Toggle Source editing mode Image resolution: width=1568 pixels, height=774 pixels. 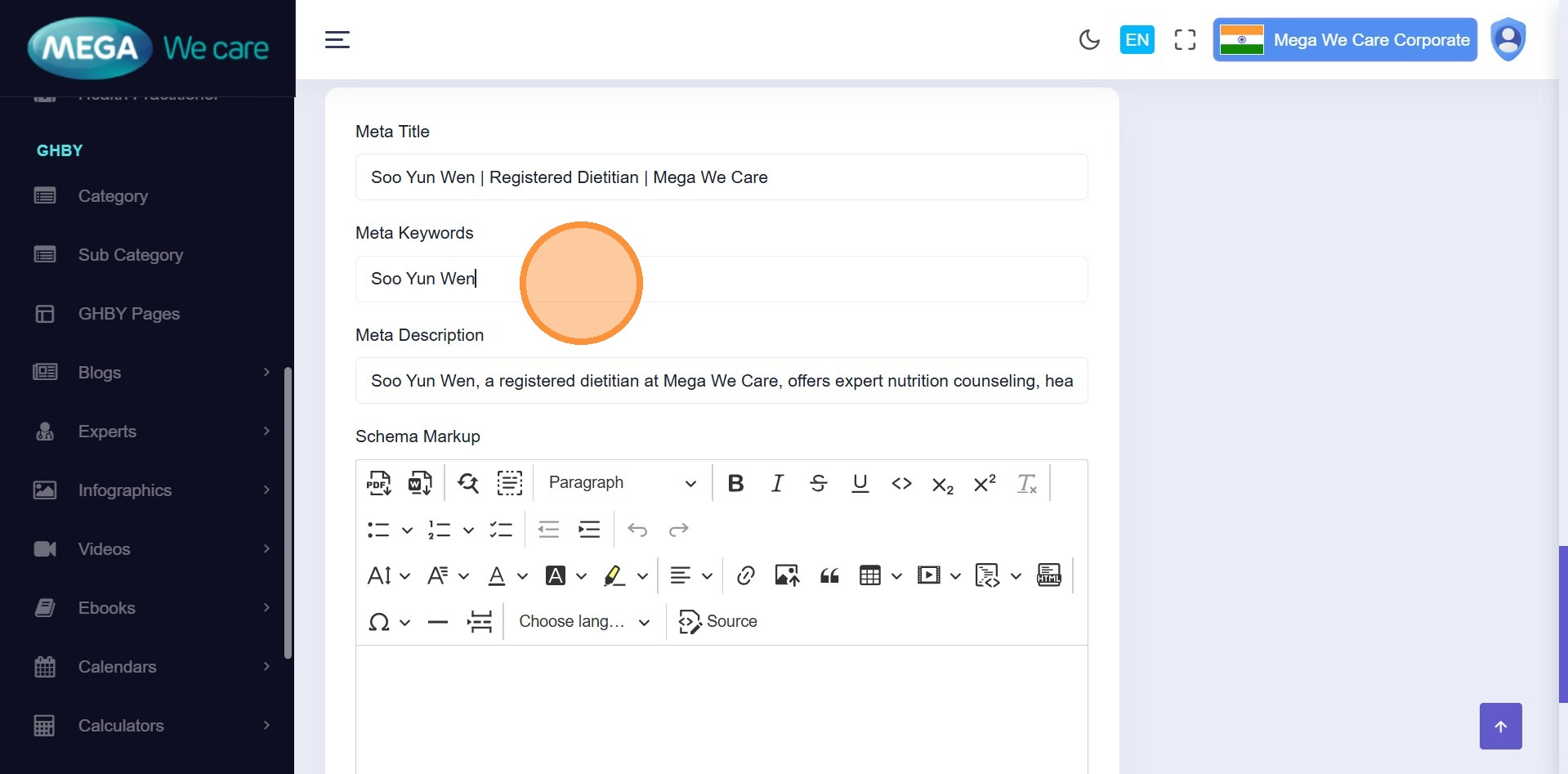718,622
